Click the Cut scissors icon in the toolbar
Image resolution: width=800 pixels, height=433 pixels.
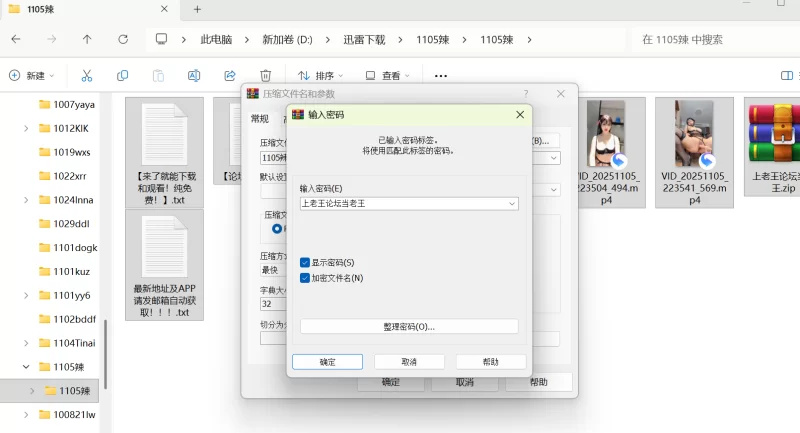coord(87,75)
